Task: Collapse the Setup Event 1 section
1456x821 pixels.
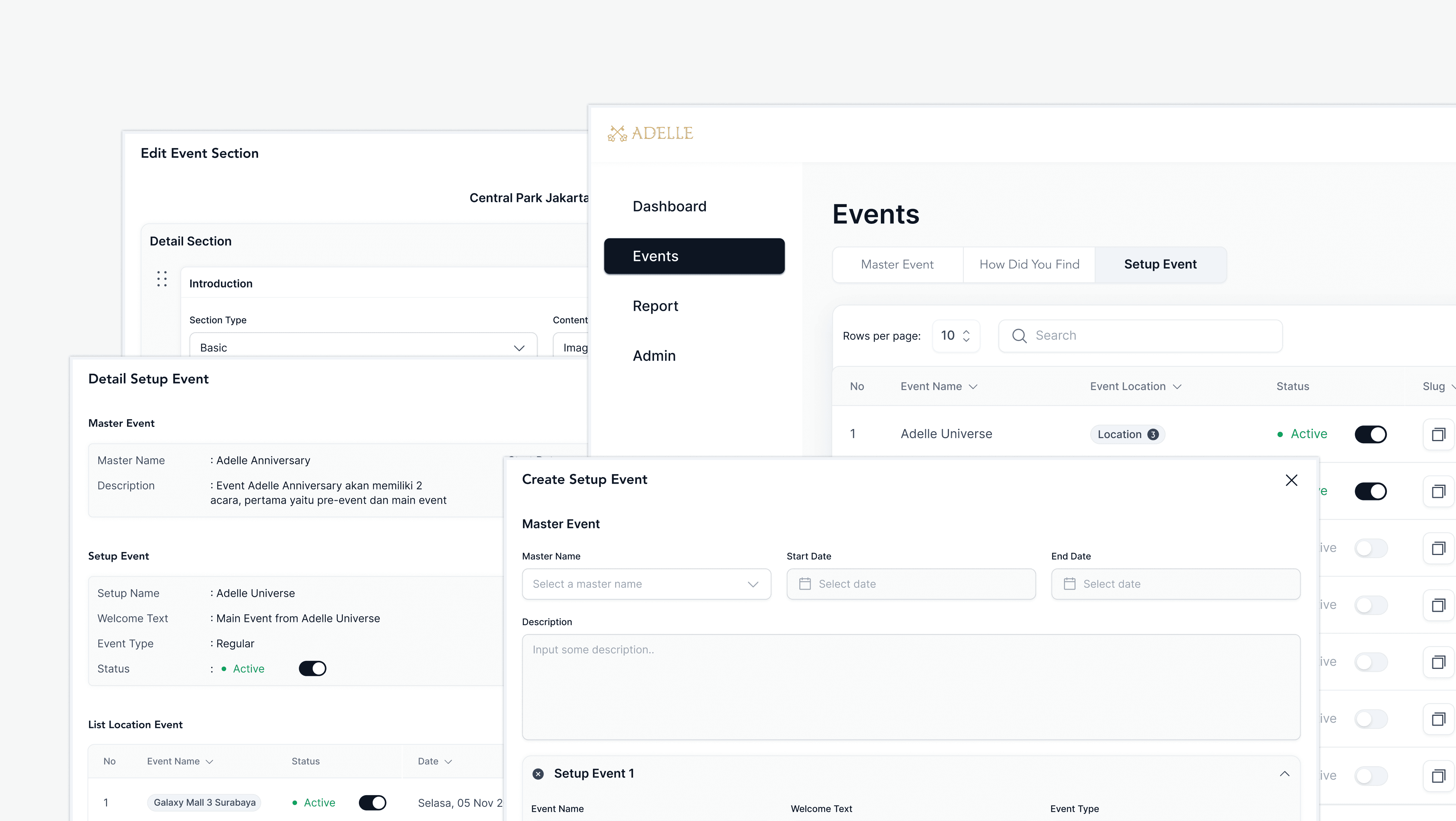Action: [1285, 774]
